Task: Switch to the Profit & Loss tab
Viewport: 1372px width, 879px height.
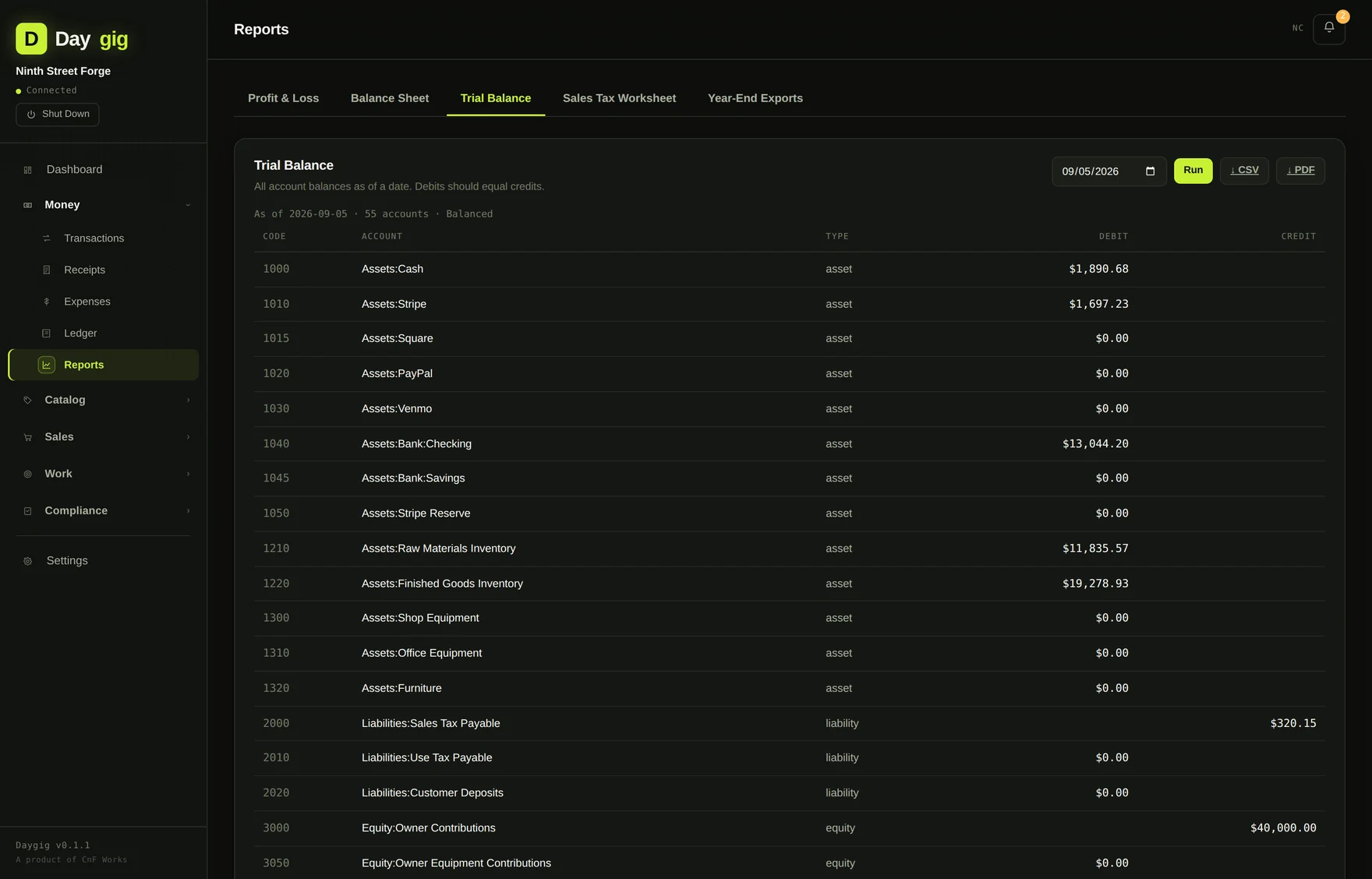Action: (284, 98)
